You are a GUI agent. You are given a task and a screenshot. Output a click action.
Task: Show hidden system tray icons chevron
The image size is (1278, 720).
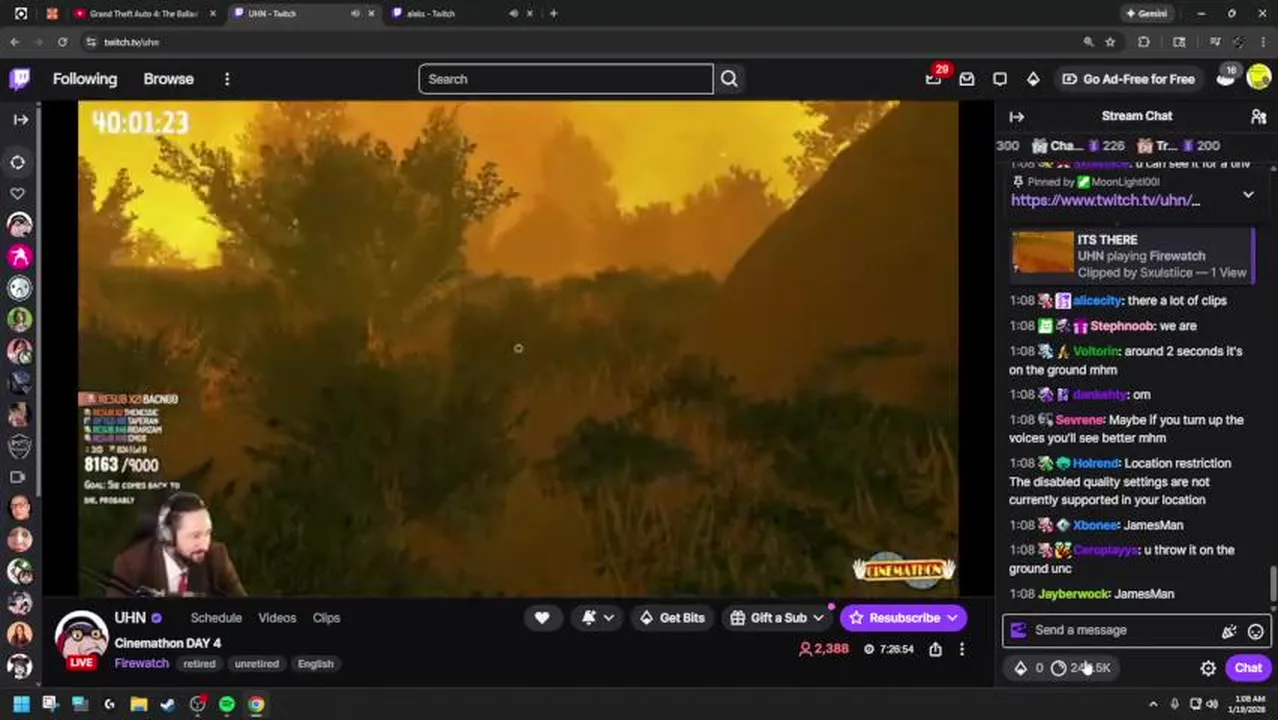tap(1153, 704)
